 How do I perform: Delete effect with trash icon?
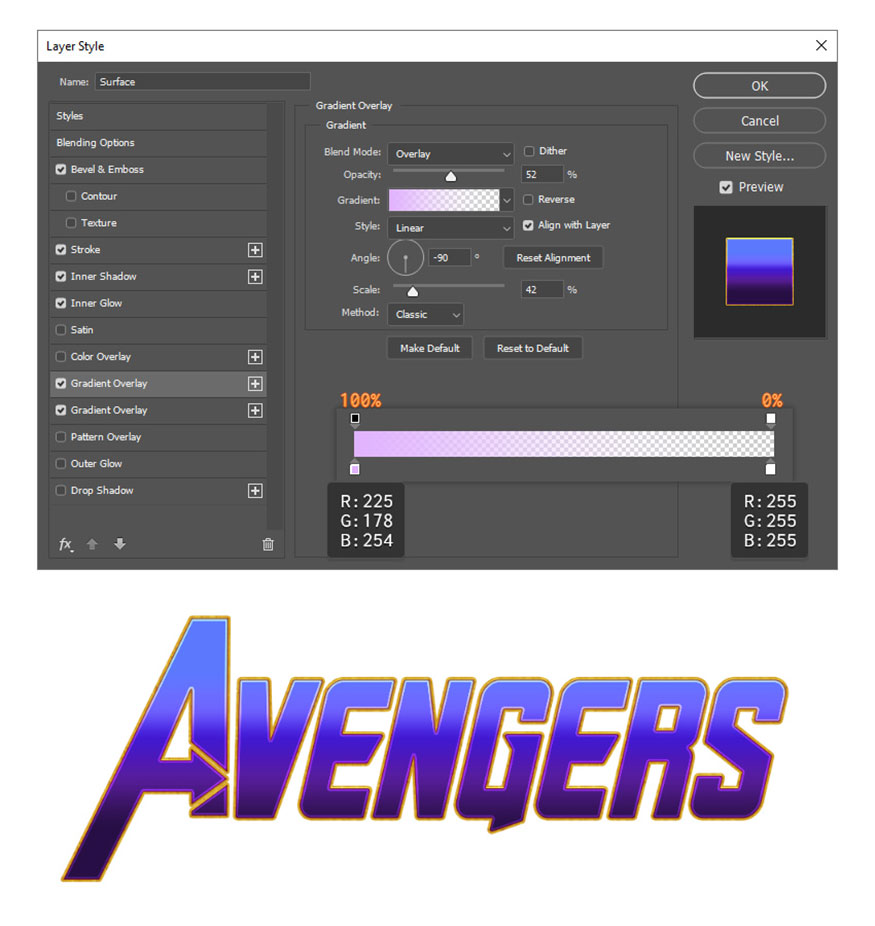pos(268,544)
